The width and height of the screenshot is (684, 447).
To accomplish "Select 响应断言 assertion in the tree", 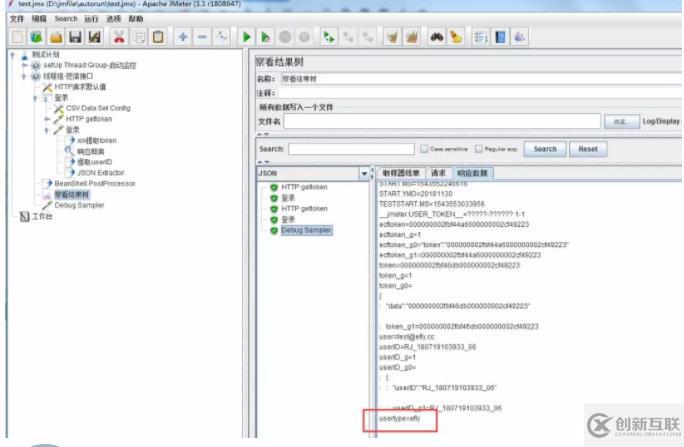I will tap(91, 151).
